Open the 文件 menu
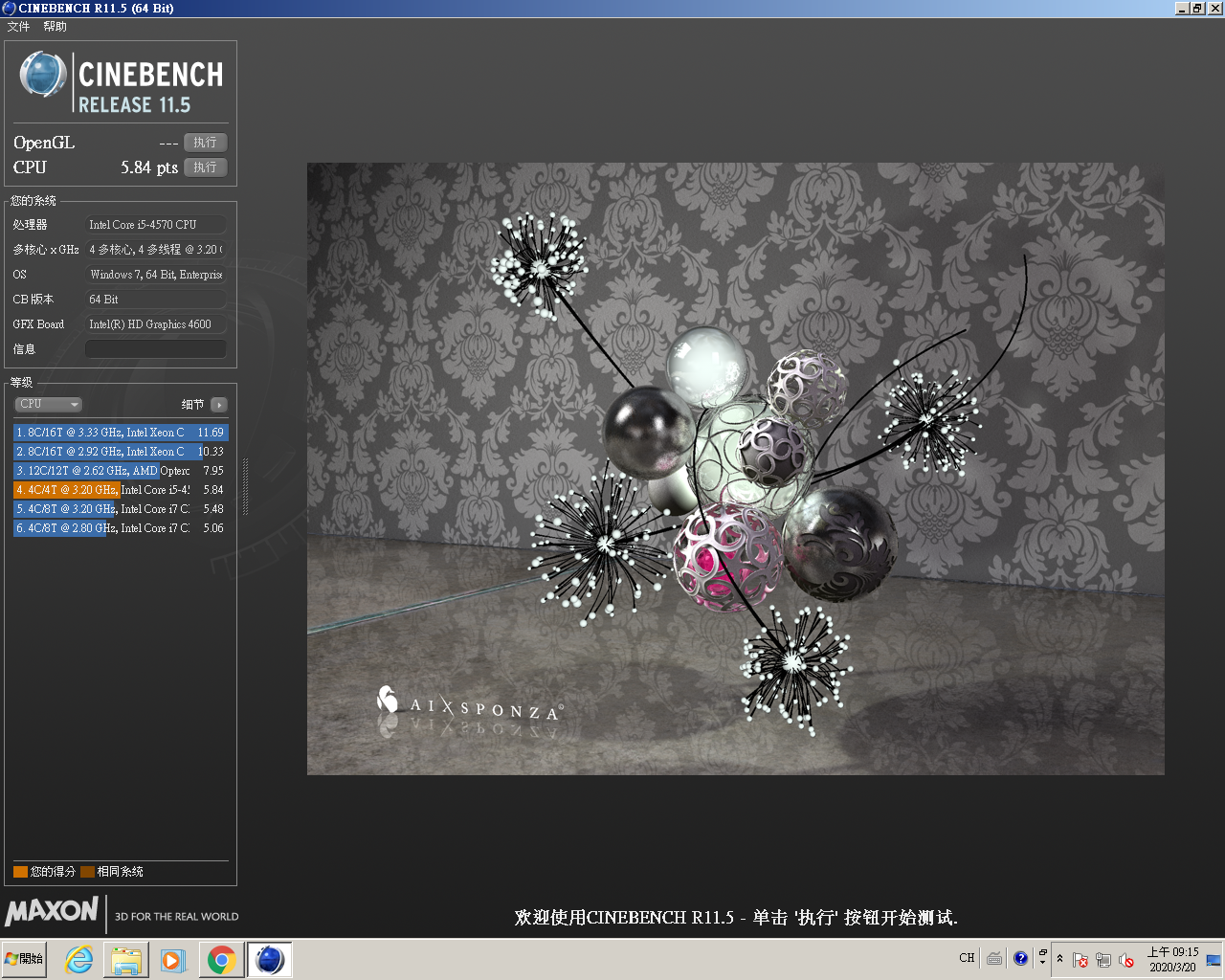 click(x=18, y=27)
